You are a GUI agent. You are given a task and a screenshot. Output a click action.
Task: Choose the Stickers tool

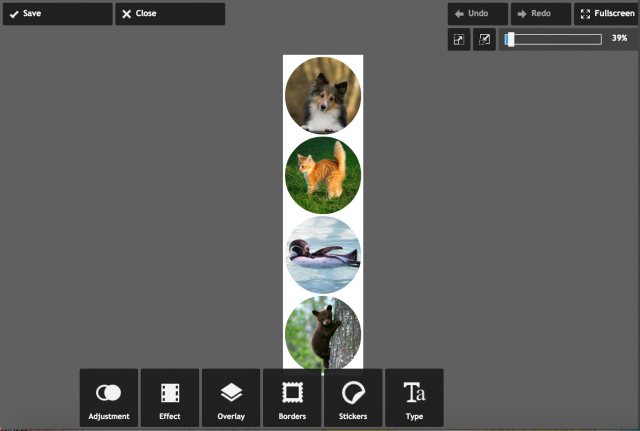353,398
